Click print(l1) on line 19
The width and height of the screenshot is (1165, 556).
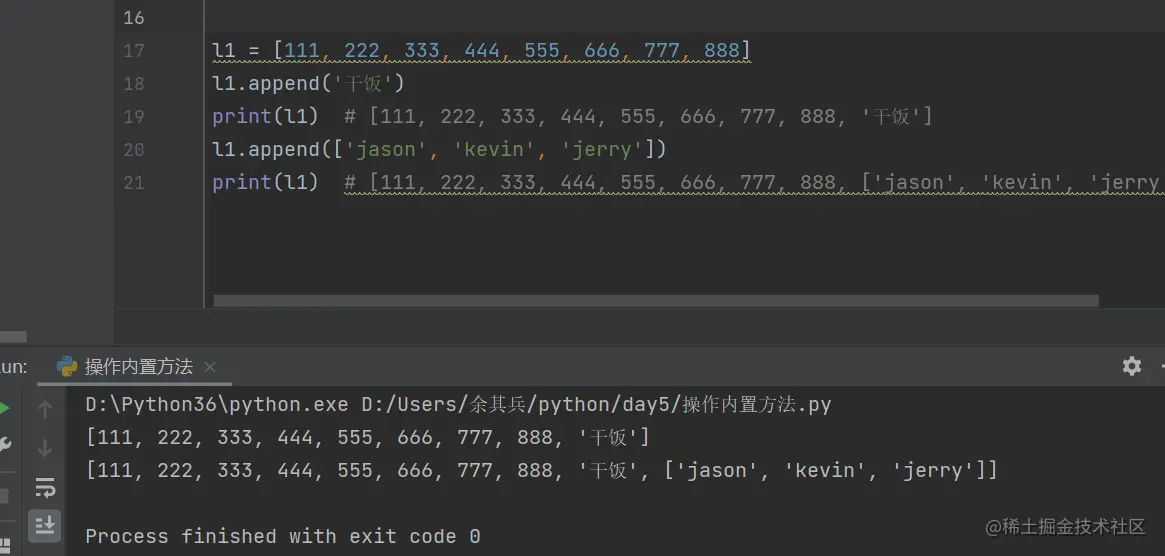point(265,116)
